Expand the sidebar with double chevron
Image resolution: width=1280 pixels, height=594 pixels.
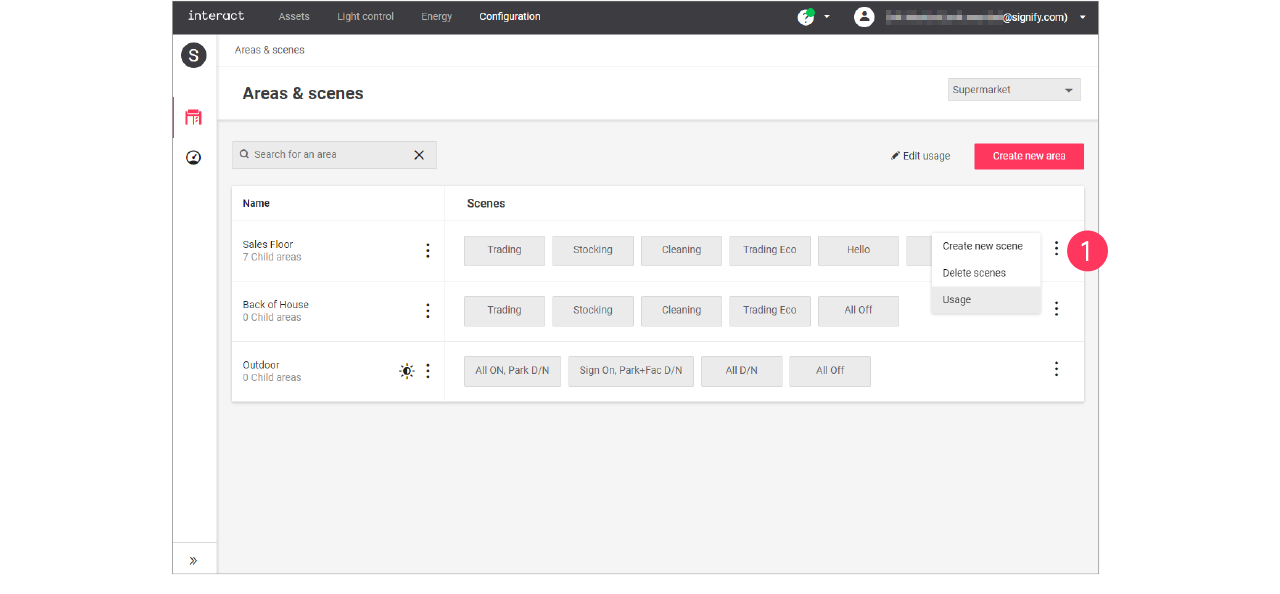[194, 561]
